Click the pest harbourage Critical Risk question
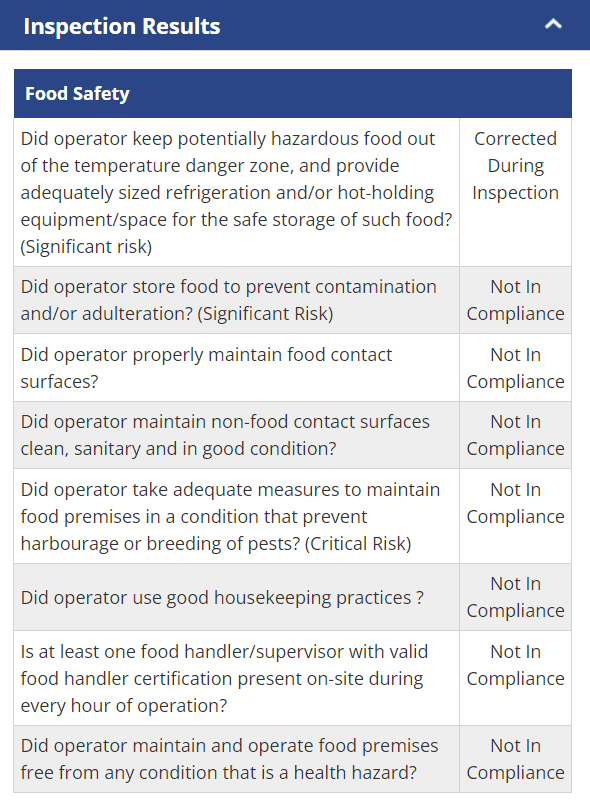Image resolution: width=590 pixels, height=805 pixels. (x=230, y=516)
